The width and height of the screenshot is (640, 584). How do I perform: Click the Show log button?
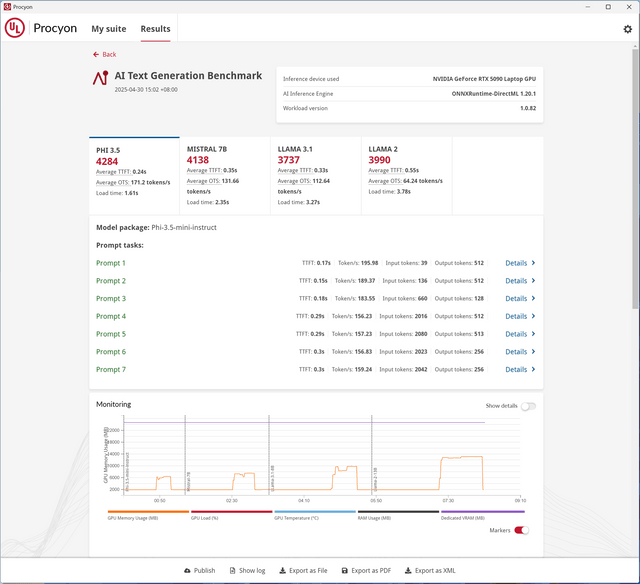(x=247, y=571)
